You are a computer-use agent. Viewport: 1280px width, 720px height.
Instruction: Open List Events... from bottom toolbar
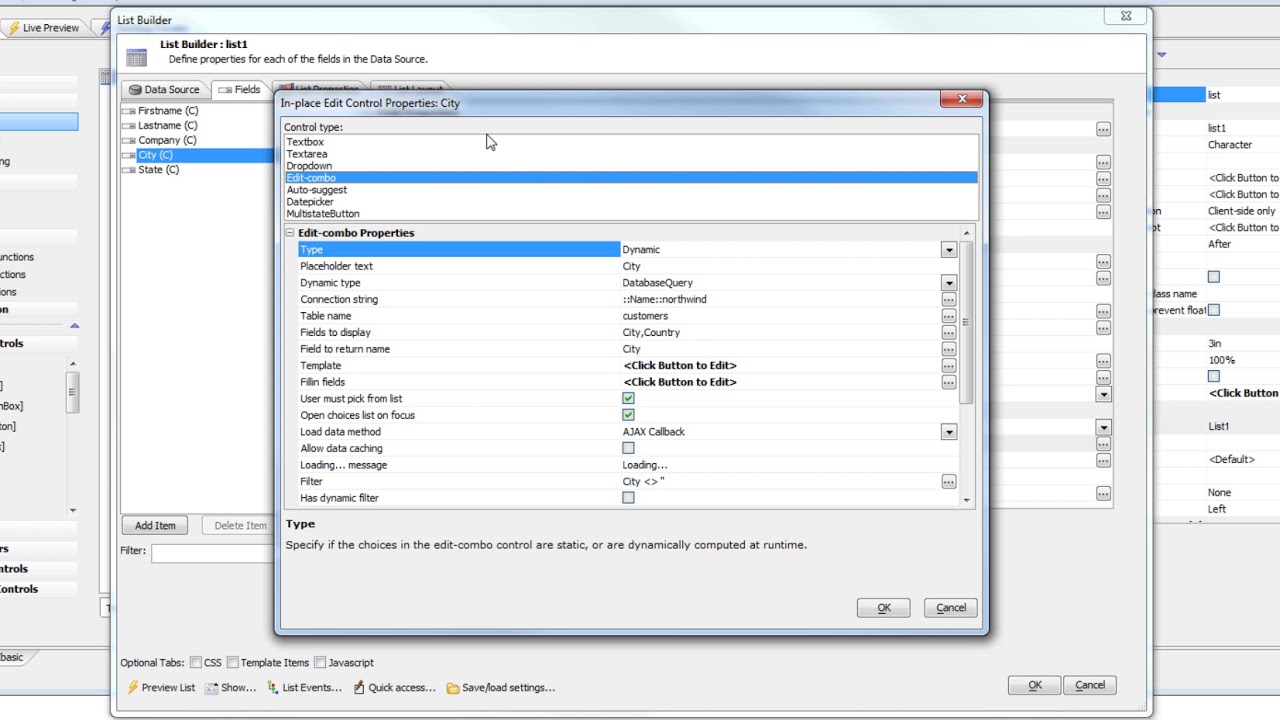[x=304, y=688]
